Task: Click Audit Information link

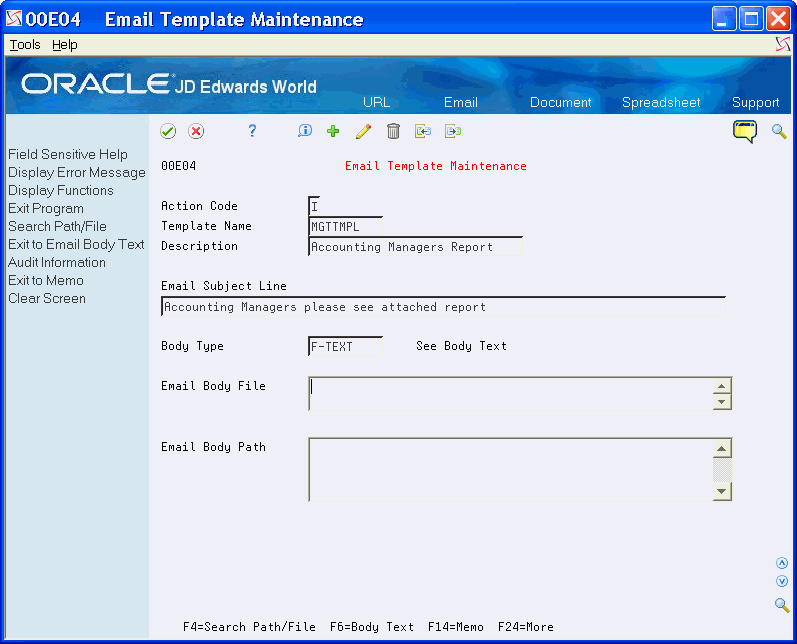Action: click(56, 262)
